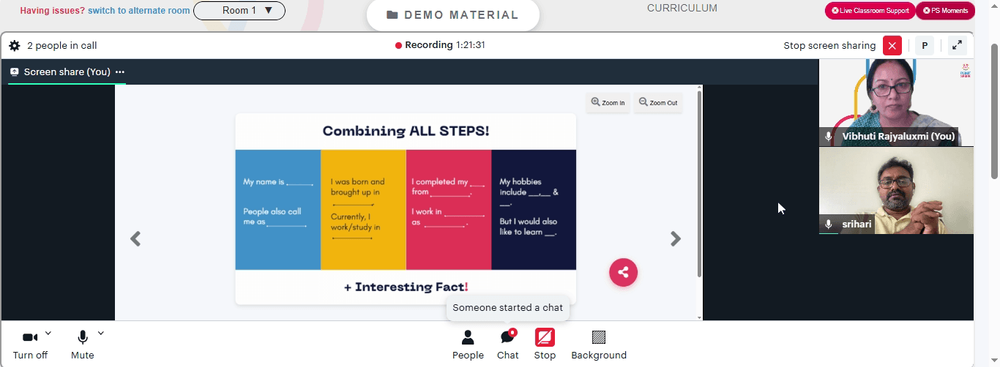The image size is (1000, 367).
Task: Expand microphone options chevron
Action: click(x=101, y=333)
